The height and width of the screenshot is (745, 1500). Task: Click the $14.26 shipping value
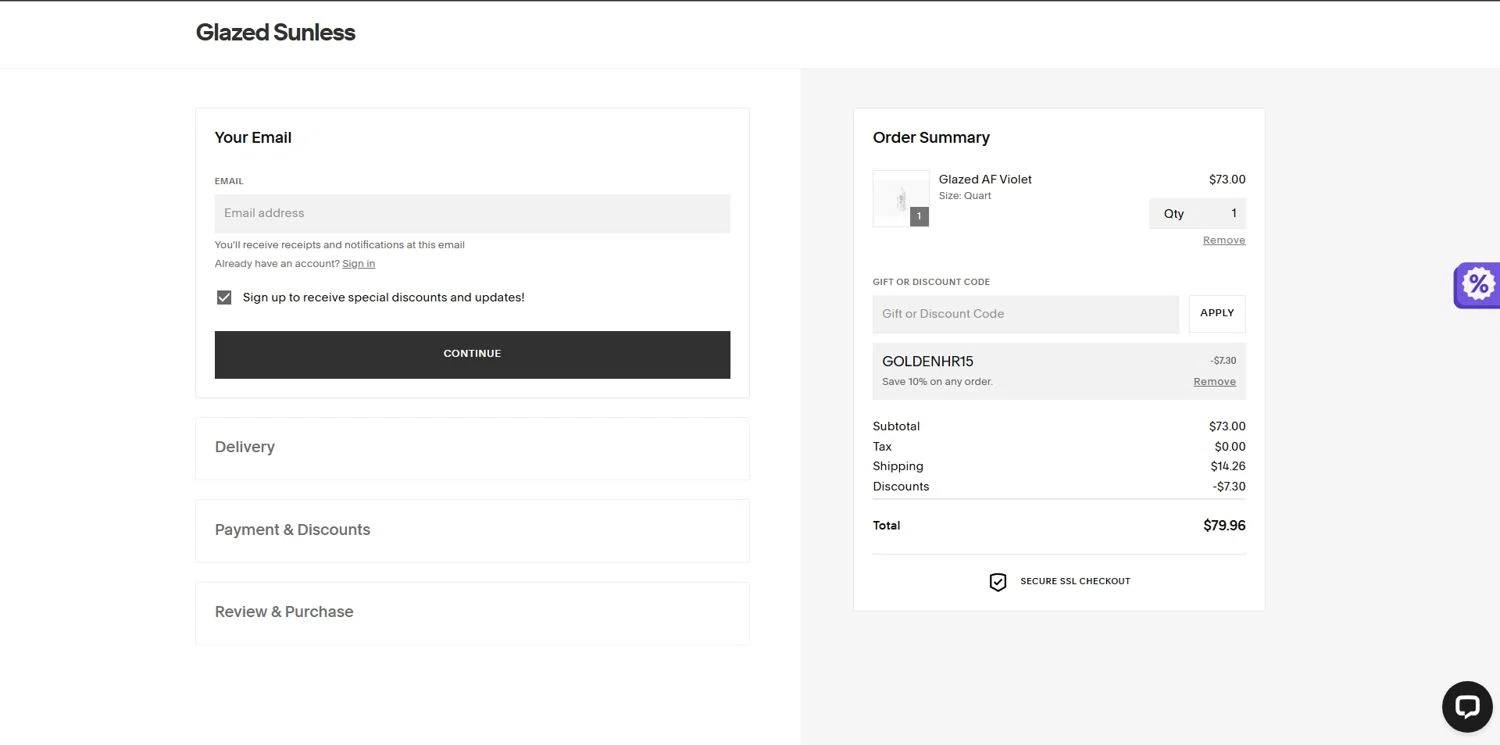click(x=1228, y=466)
